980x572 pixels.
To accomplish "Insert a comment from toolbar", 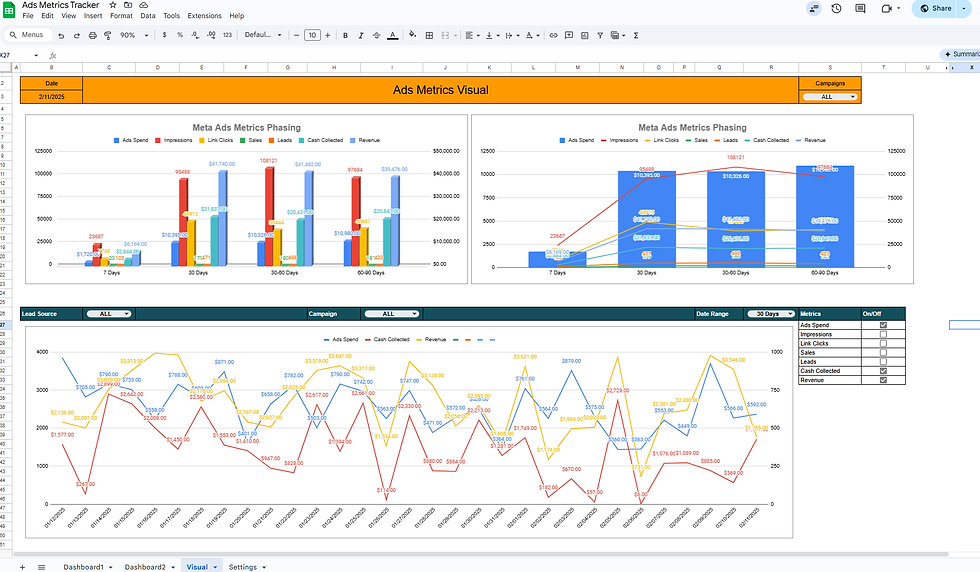I will click(x=569, y=36).
